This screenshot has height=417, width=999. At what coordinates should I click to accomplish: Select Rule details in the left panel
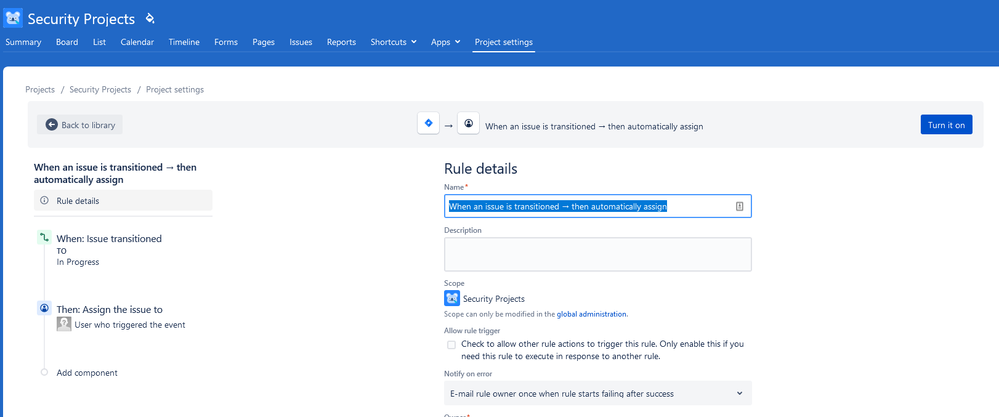tap(123, 201)
